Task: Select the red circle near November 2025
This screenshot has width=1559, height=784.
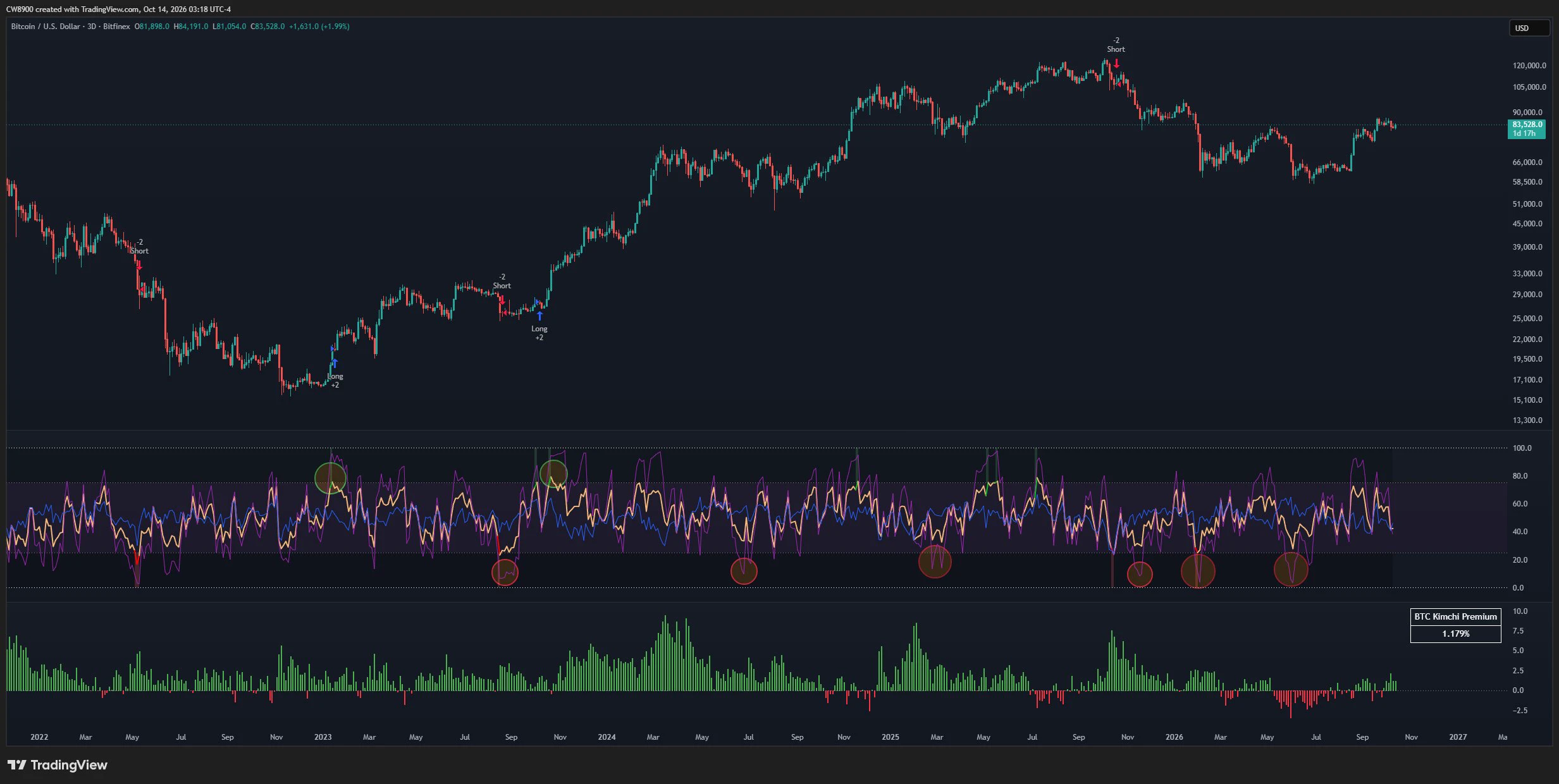Action: pos(1140,574)
